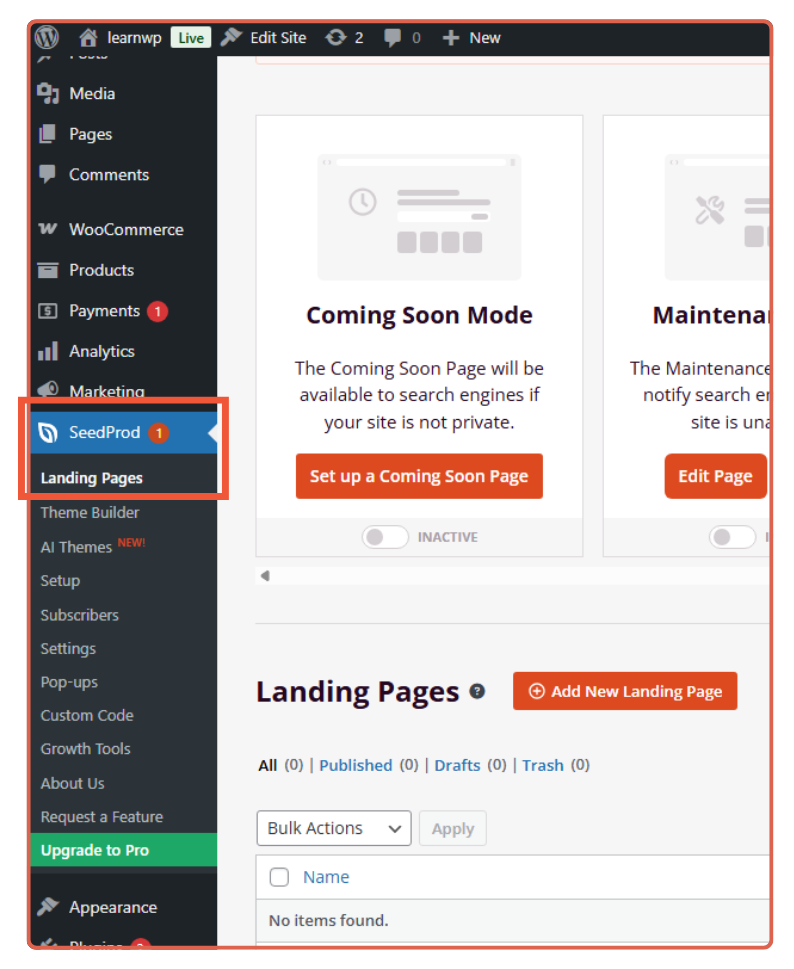Check the select-all checkbox beside Name

(x=280, y=877)
